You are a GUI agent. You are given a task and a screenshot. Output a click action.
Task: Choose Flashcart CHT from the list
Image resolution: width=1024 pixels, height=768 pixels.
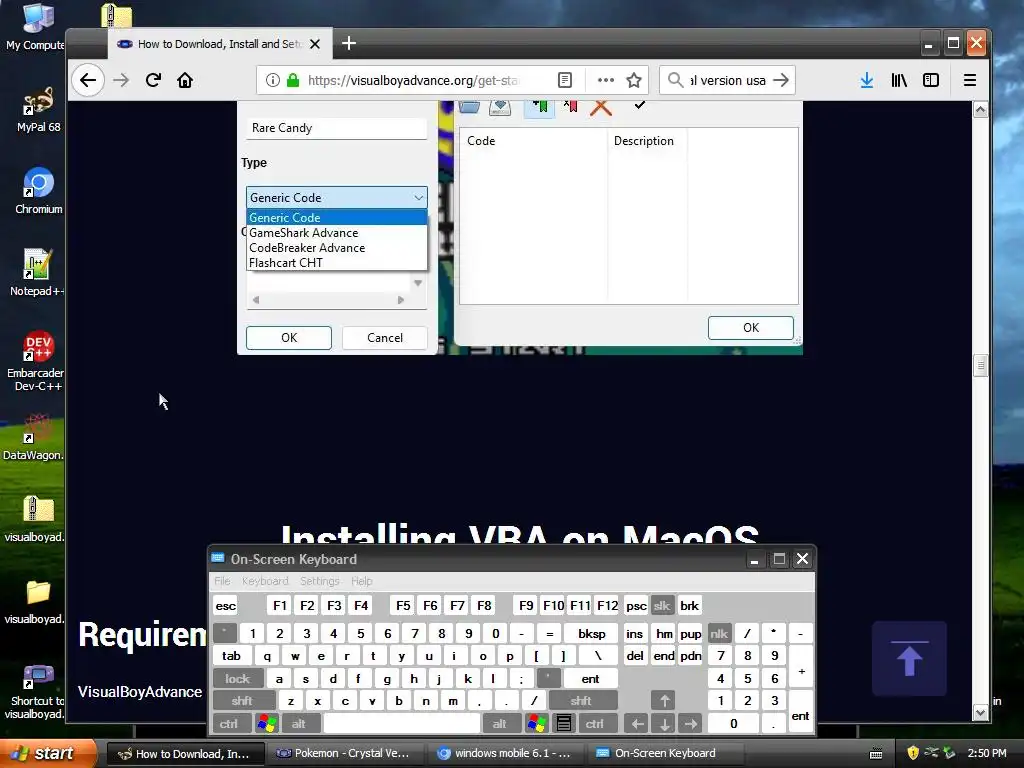click(x=337, y=263)
